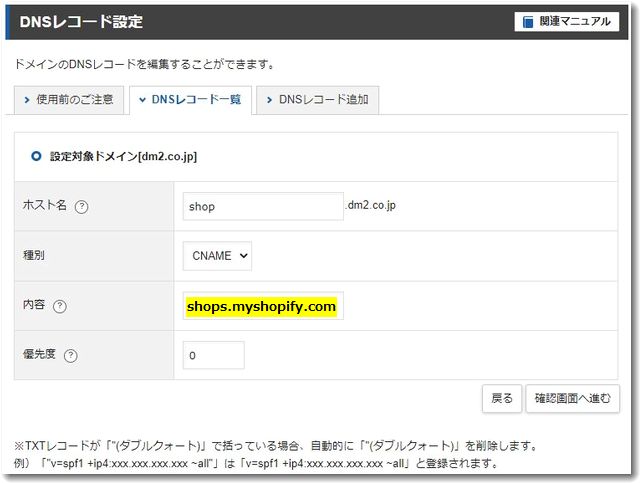The height and width of the screenshot is (483, 640).
Task: Click the arrow icon on DNSレコード追加 tab
Action: tap(270, 100)
